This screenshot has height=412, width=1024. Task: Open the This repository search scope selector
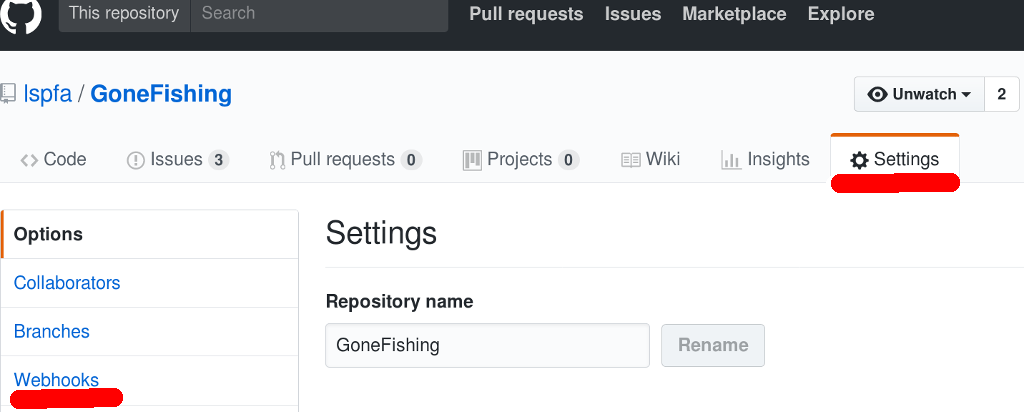click(124, 14)
